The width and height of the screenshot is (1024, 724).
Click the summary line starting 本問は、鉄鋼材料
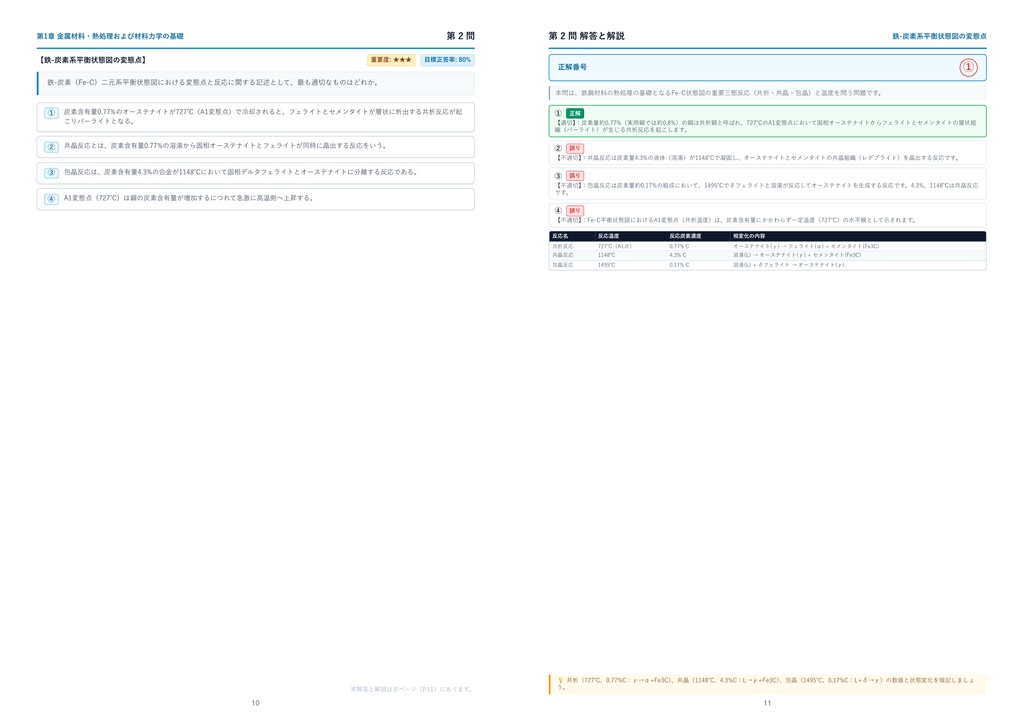[719, 93]
